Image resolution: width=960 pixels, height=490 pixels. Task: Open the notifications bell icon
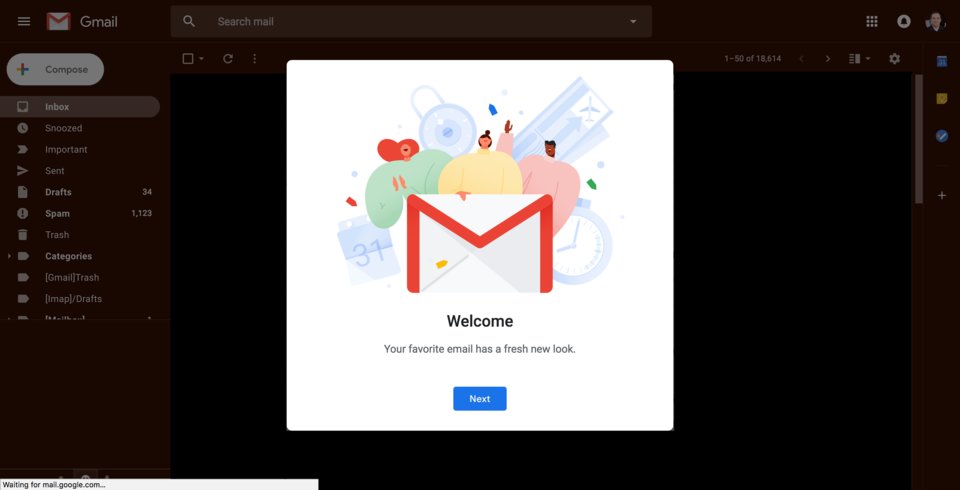click(904, 21)
